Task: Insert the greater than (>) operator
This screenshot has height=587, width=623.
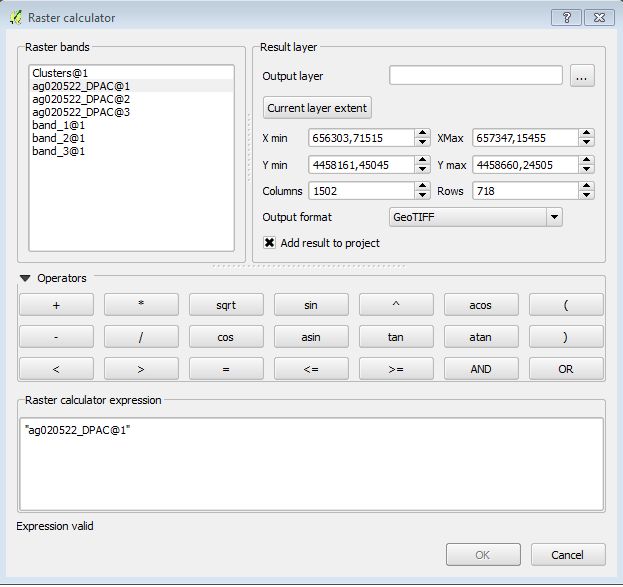Action: [141, 369]
